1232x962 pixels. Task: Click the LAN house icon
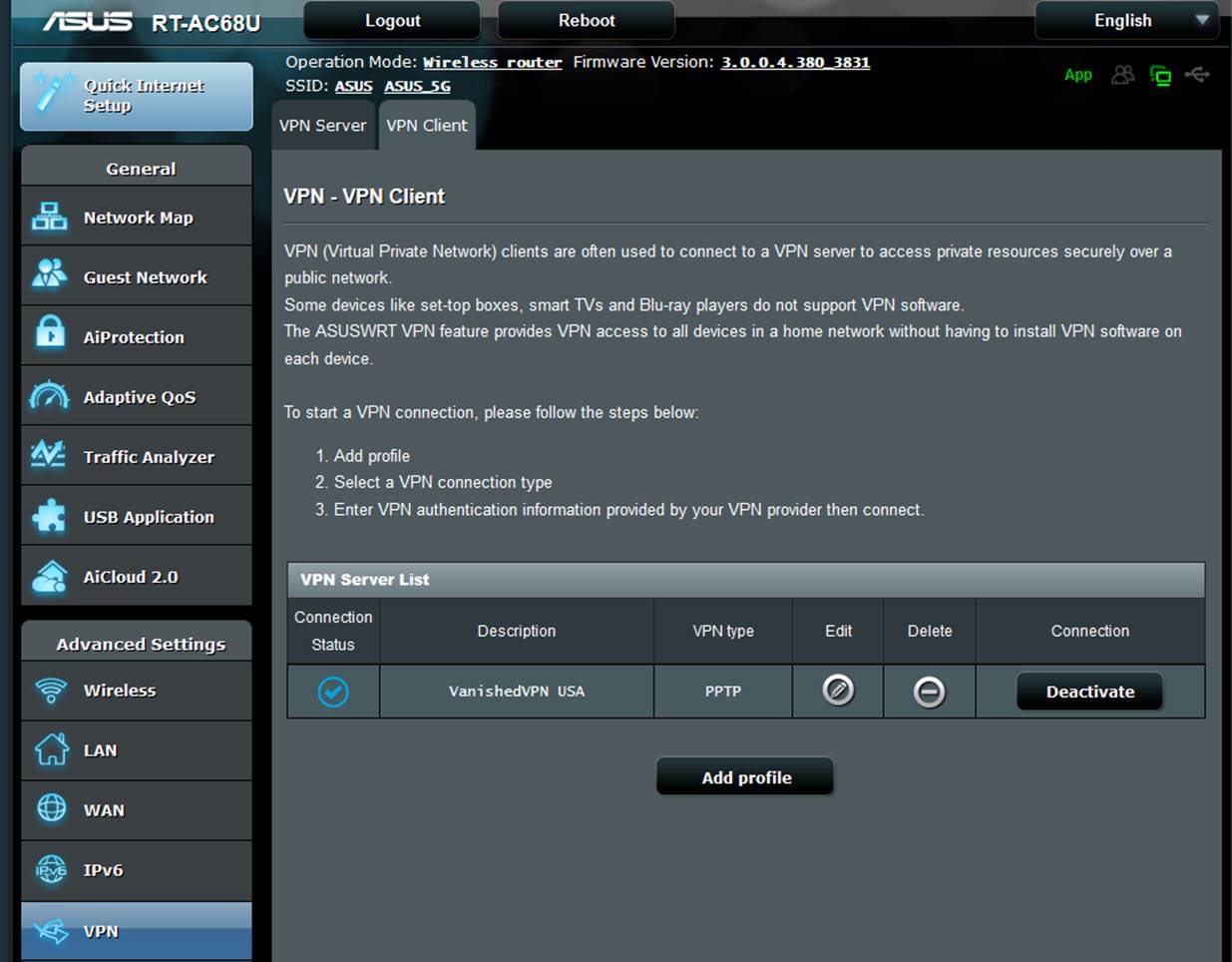[51, 749]
